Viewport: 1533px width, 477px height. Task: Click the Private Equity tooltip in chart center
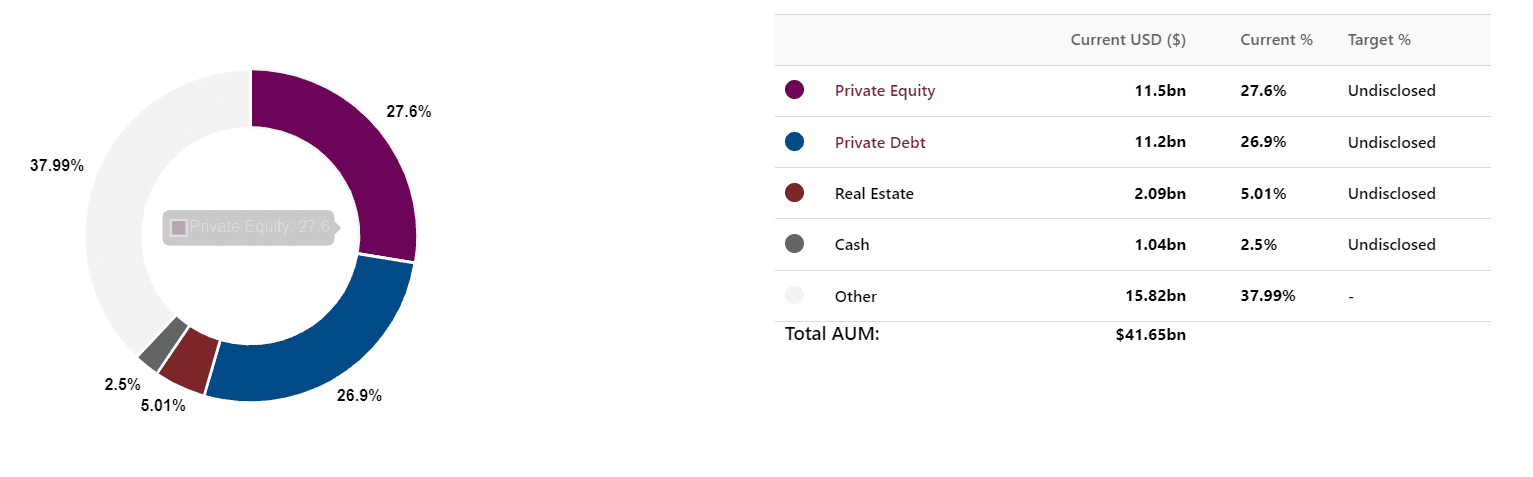tap(250, 227)
